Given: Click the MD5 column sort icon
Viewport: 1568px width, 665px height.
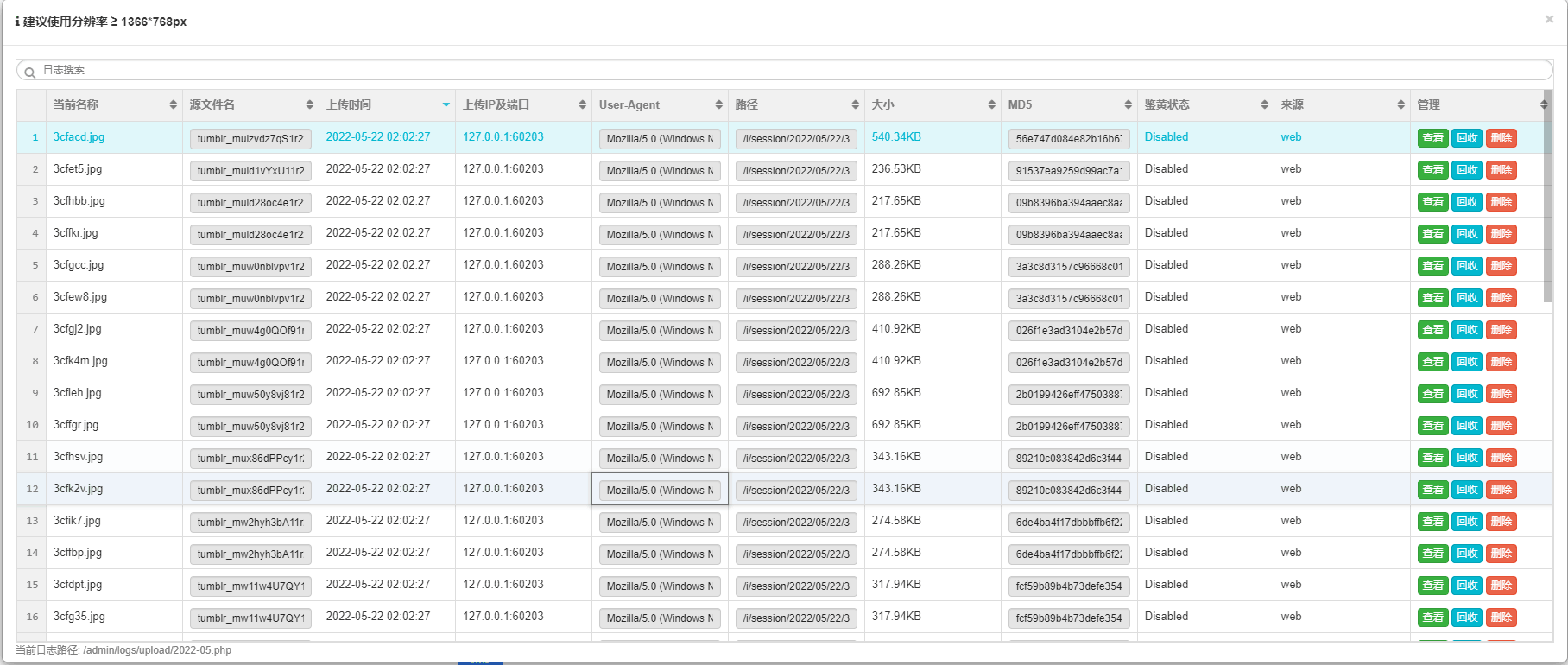Looking at the screenshot, I should tap(1129, 104).
